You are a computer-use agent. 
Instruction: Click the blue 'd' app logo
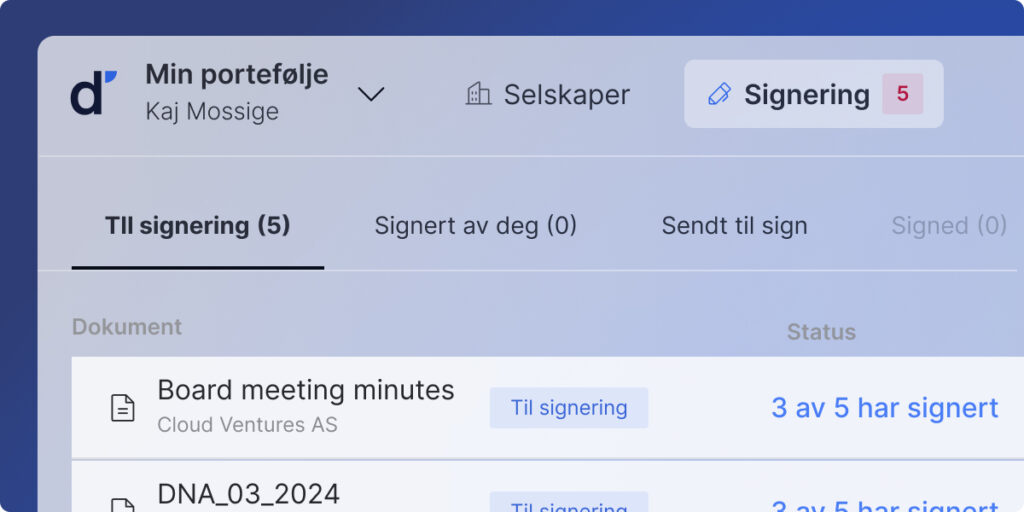[x=94, y=93]
